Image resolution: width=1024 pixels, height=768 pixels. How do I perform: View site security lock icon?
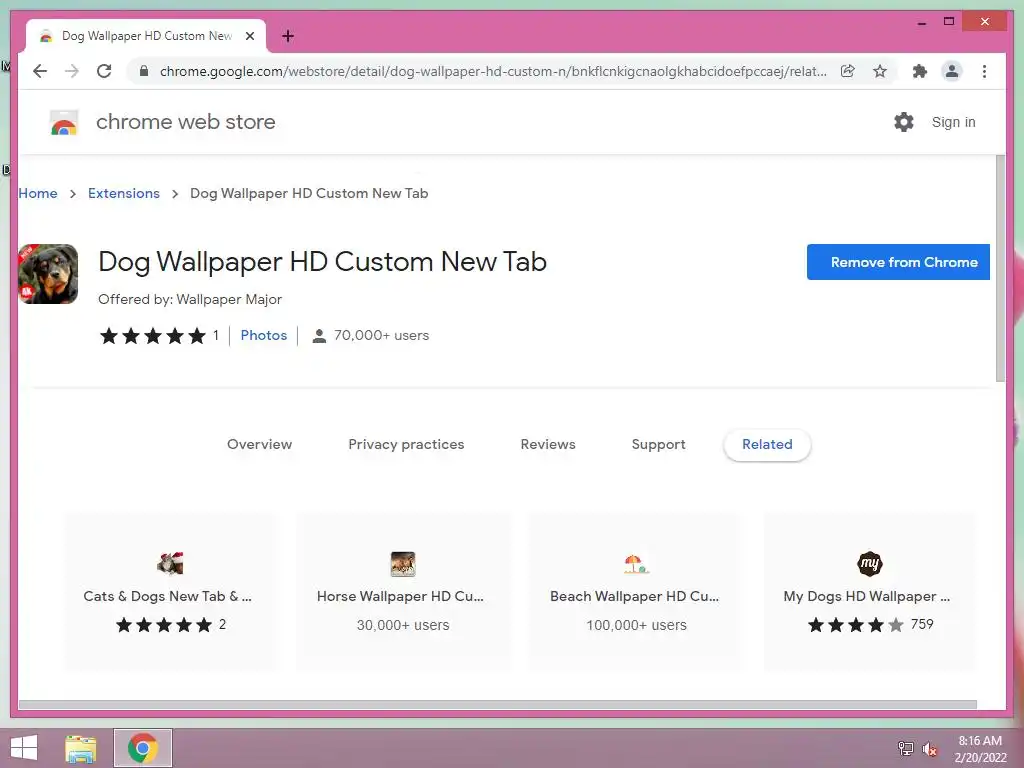[144, 71]
